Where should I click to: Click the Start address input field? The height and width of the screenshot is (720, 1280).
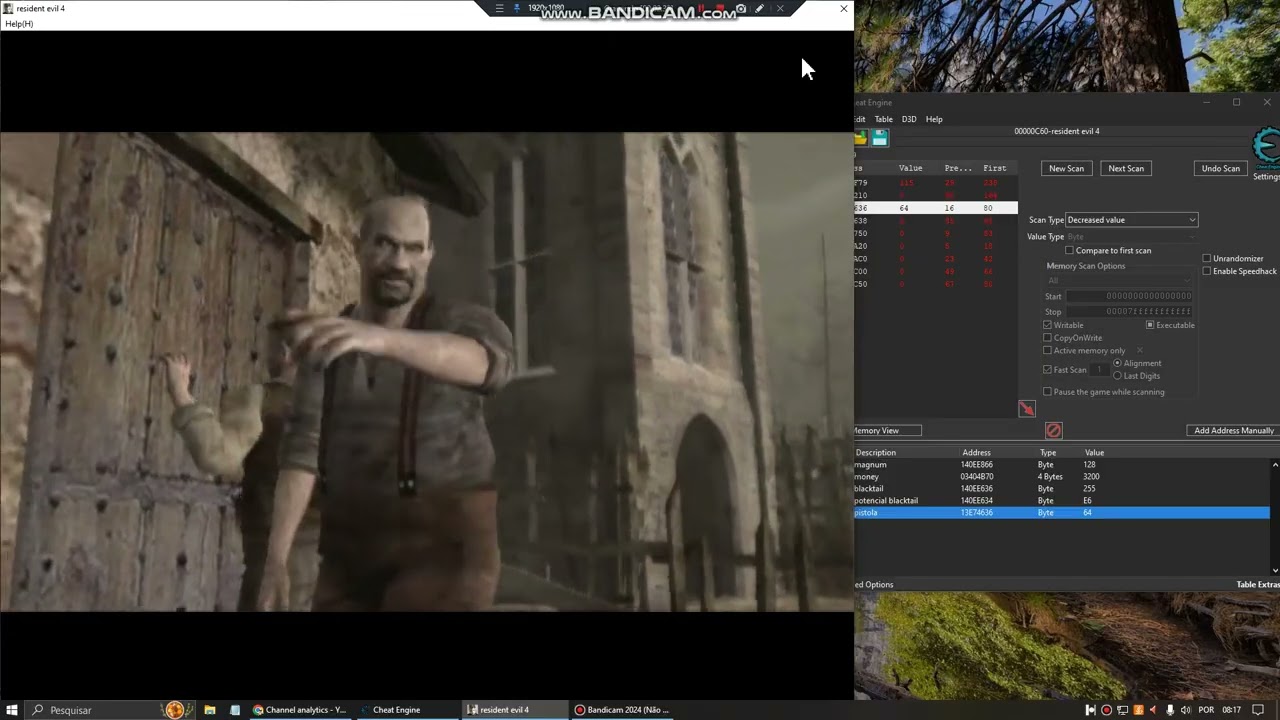(1129, 296)
